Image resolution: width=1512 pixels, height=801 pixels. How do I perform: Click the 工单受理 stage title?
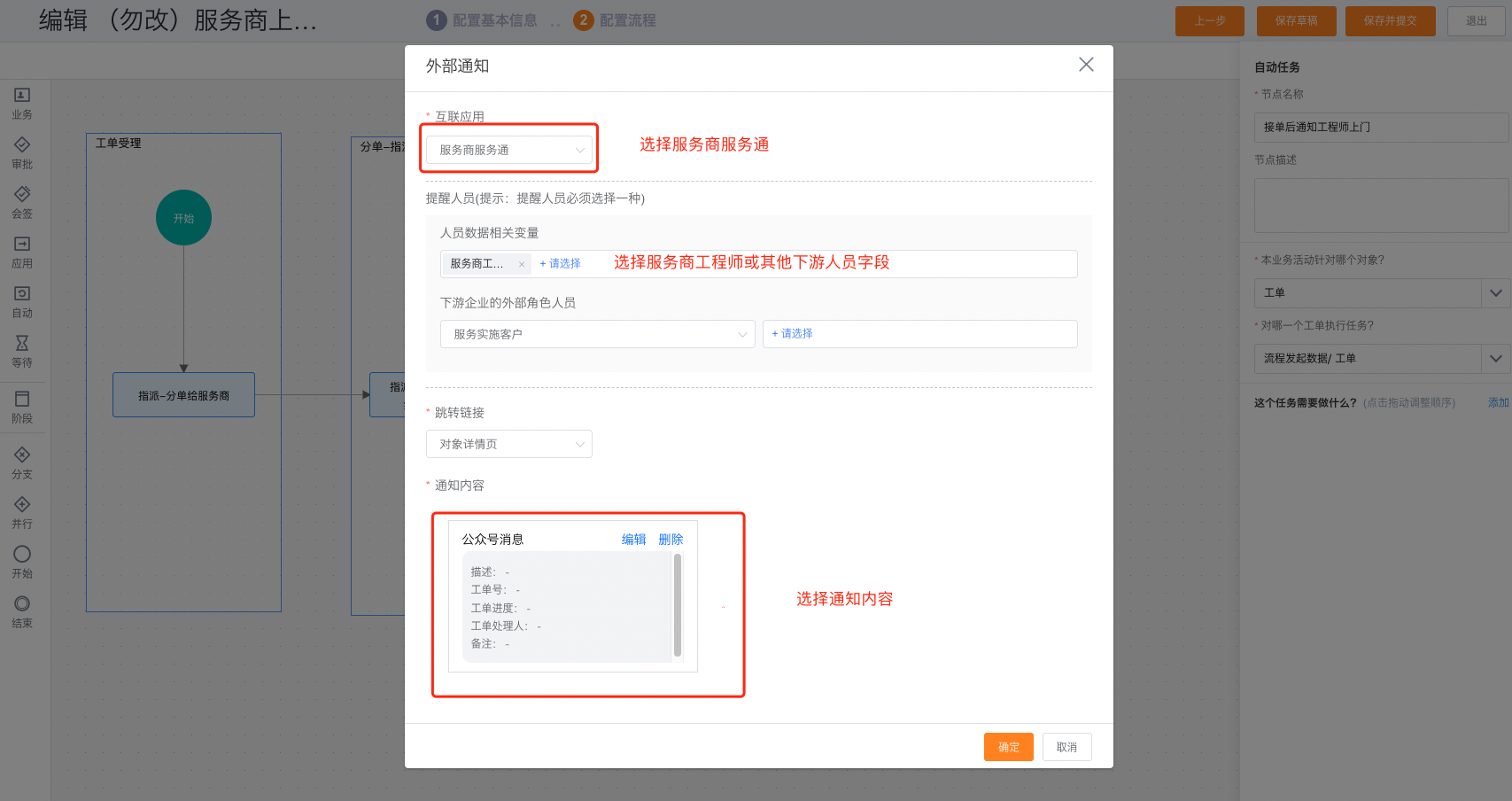tap(119, 144)
